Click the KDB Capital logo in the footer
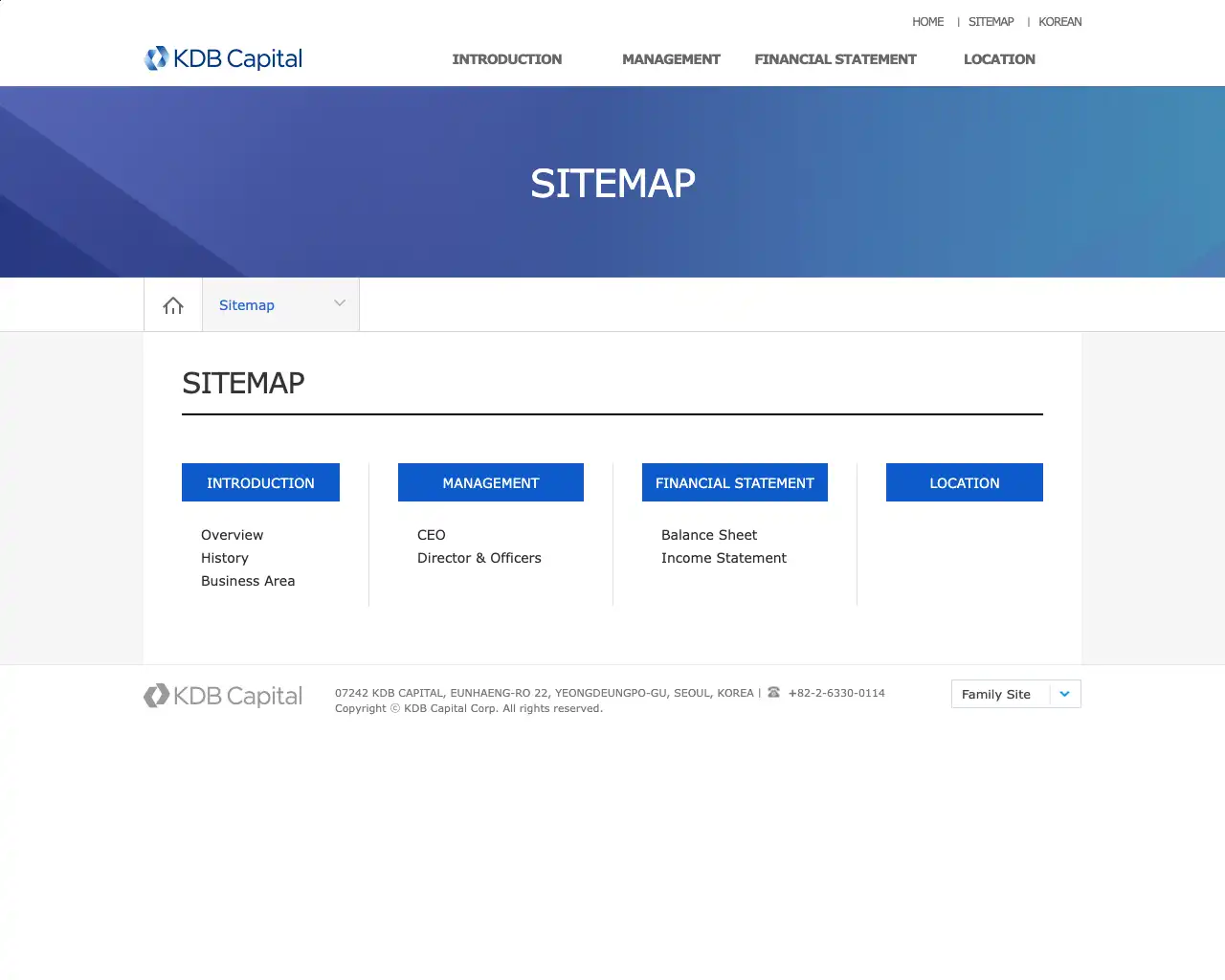The width and height of the screenshot is (1225, 980). tap(222, 696)
